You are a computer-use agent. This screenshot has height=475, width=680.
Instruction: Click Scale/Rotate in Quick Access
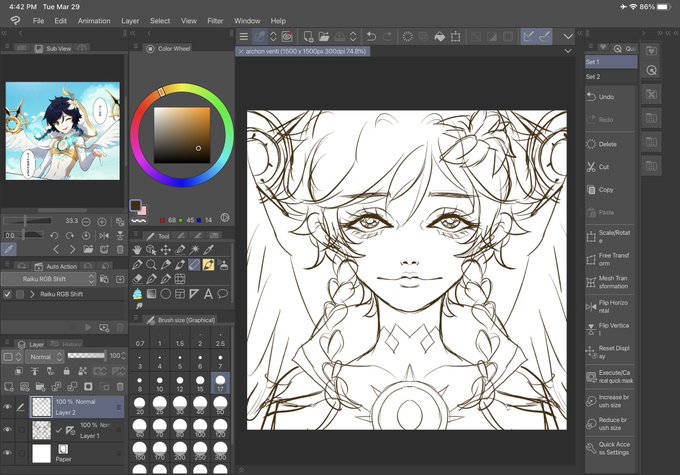609,236
